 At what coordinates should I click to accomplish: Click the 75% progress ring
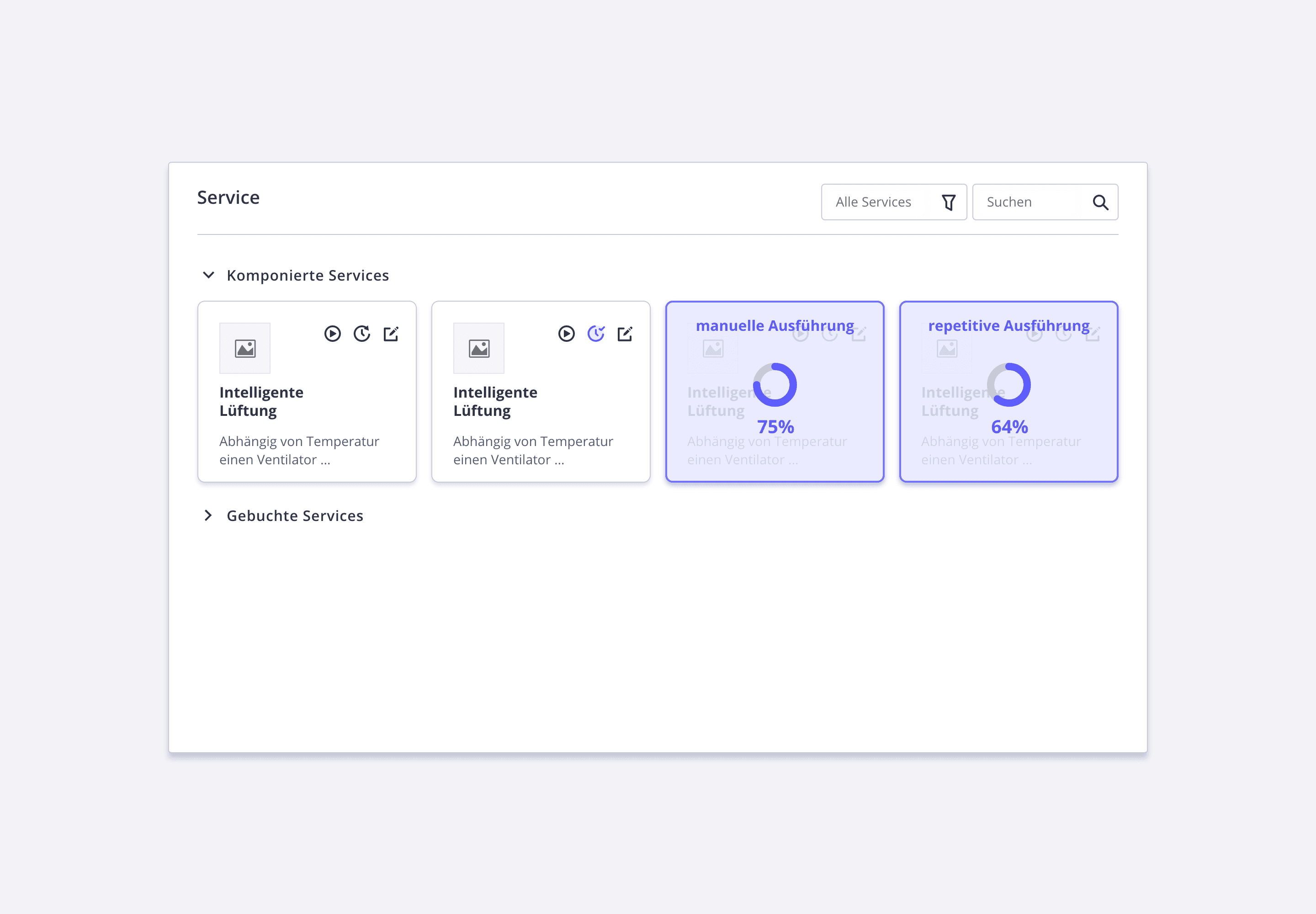coord(775,385)
